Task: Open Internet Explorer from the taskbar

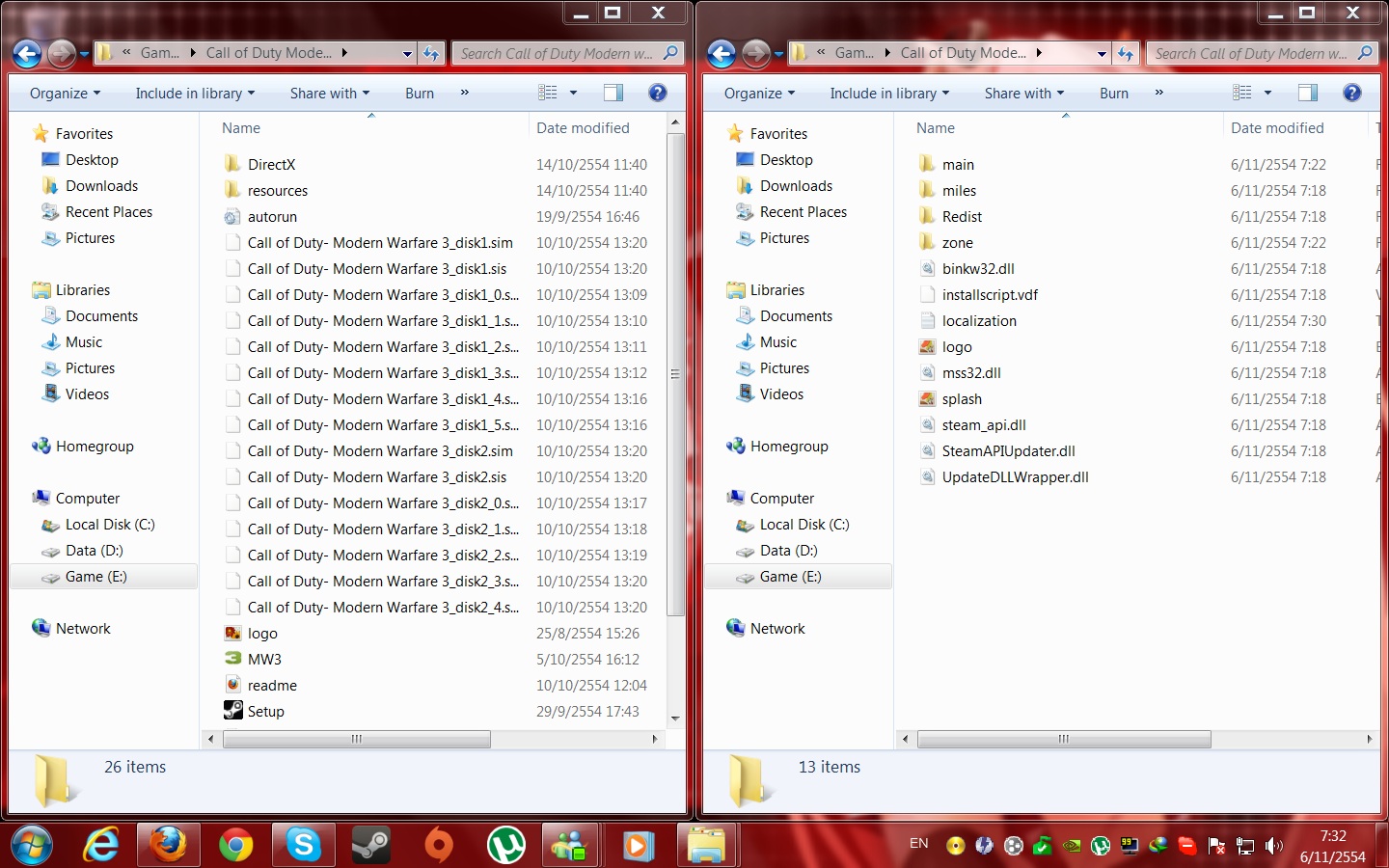Action: pos(100,846)
